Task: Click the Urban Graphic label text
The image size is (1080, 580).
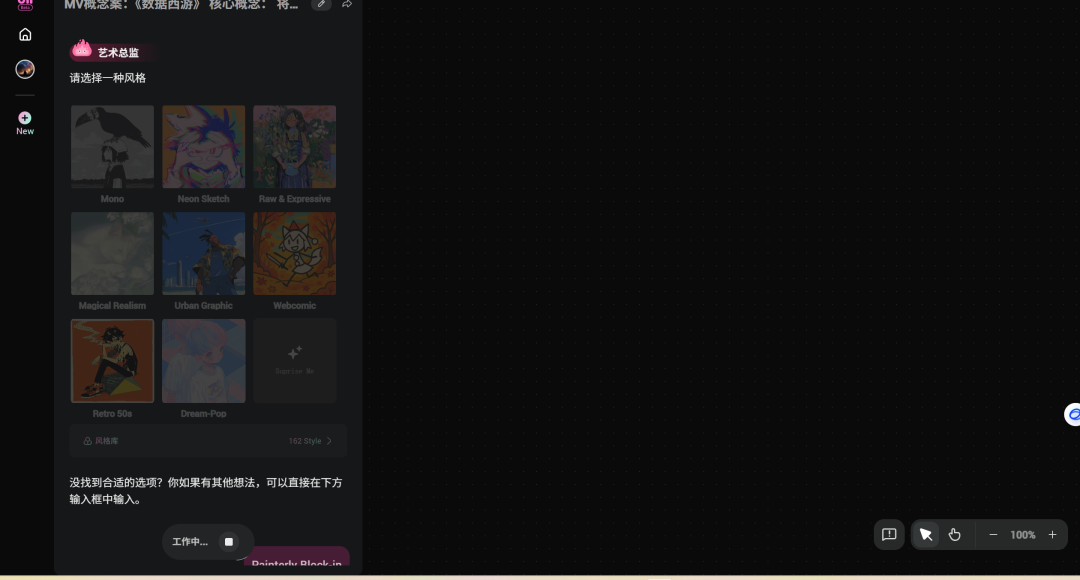Action: [203, 306]
